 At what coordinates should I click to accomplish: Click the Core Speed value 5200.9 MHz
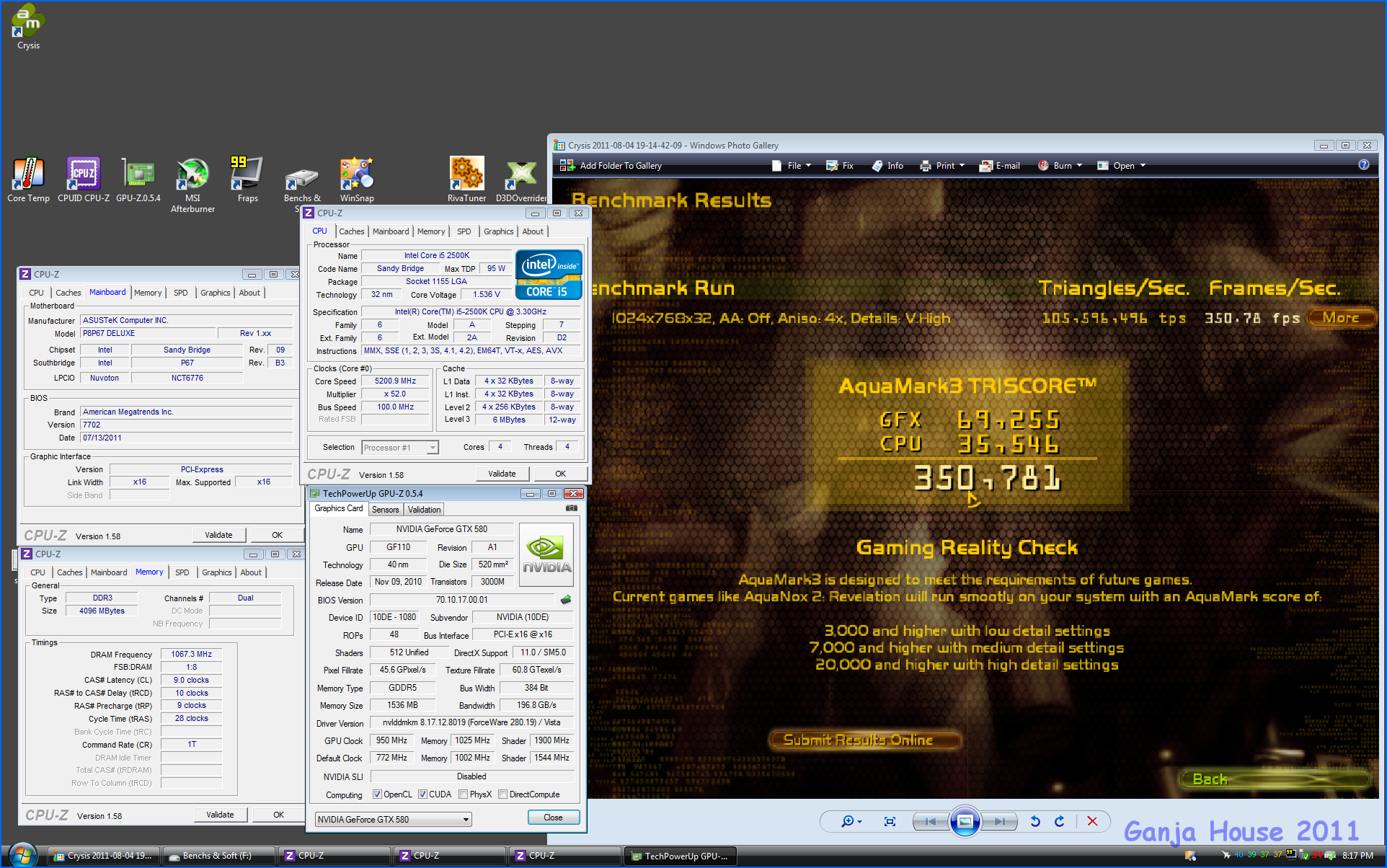click(x=395, y=381)
